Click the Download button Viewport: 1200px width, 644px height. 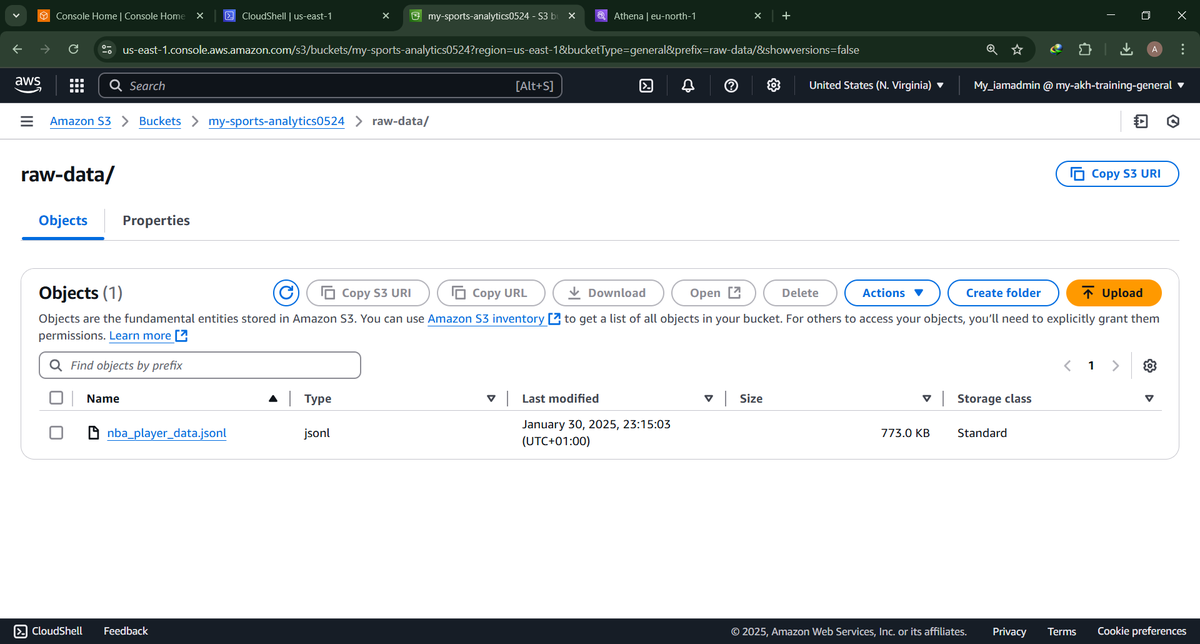608,293
